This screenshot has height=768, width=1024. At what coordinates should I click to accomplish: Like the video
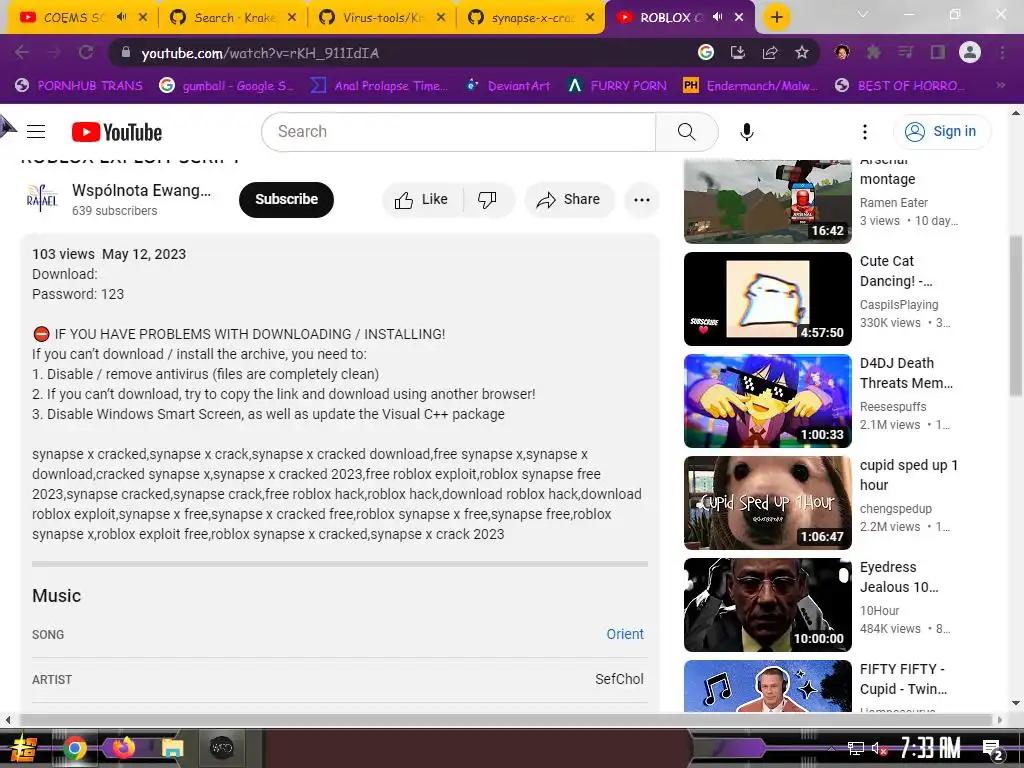tap(422, 200)
